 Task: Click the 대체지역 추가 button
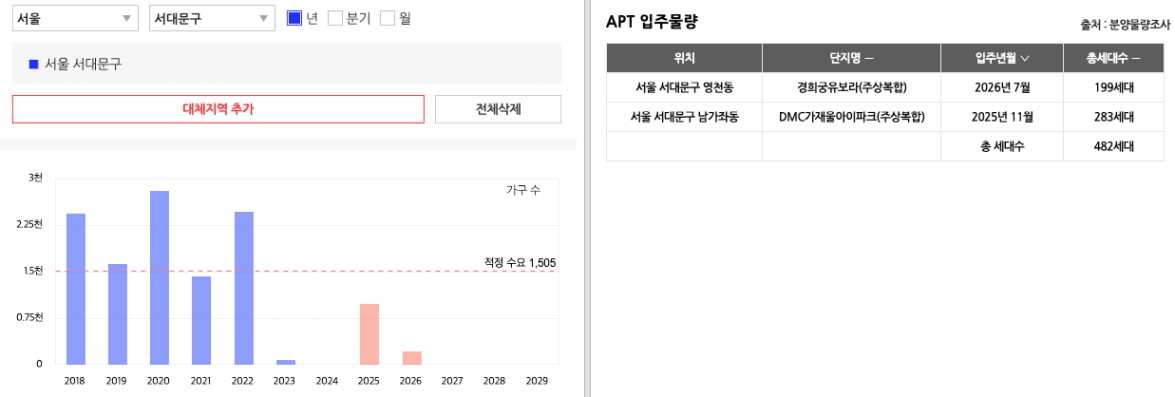click(218, 109)
